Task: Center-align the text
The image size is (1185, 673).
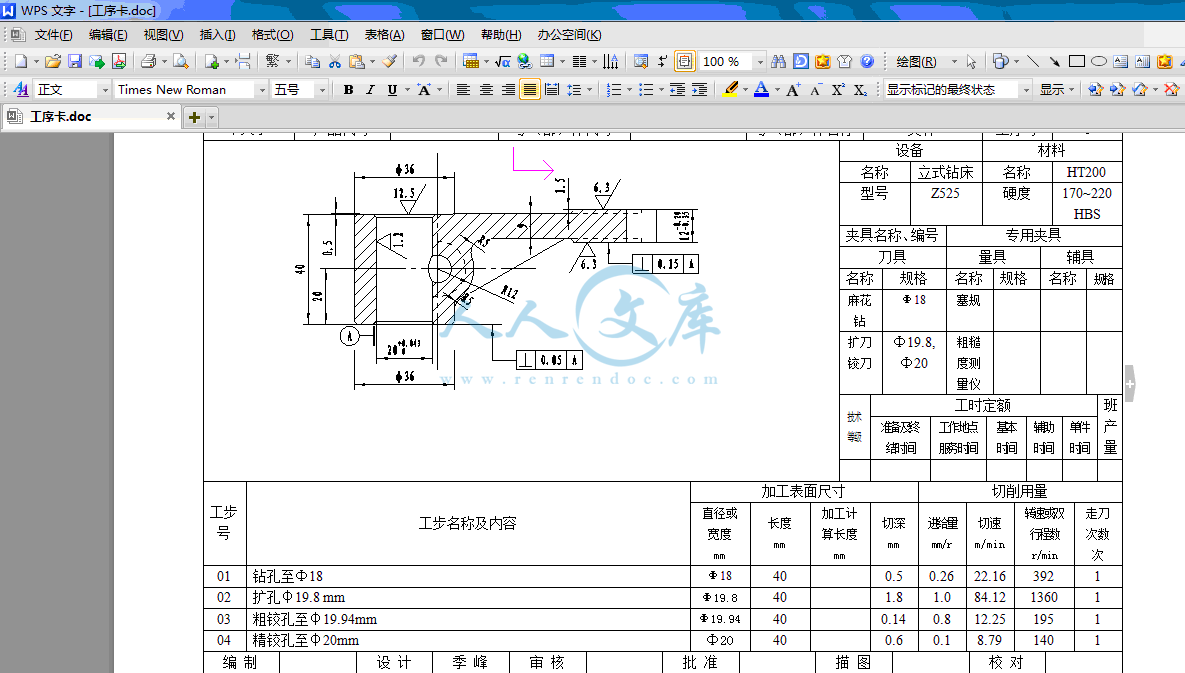Action: click(486, 89)
